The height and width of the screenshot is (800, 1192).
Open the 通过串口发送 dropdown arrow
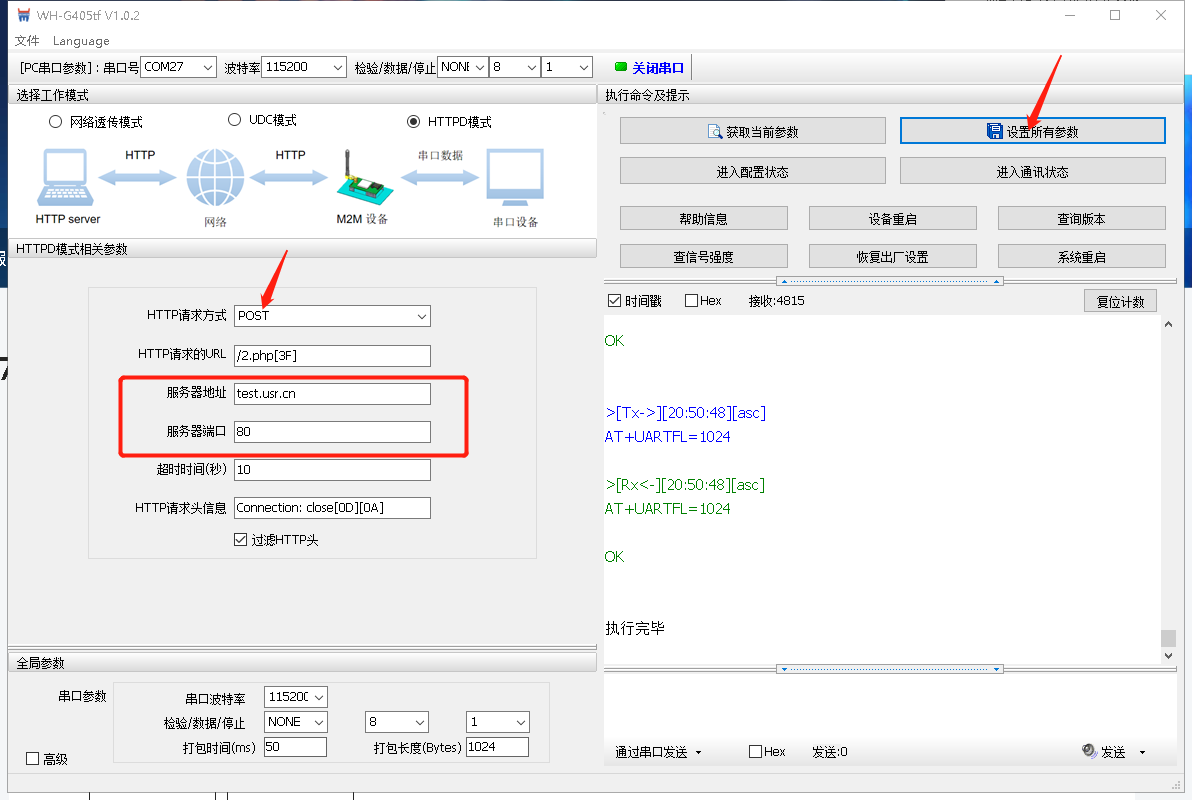pyautogui.click(x=698, y=753)
